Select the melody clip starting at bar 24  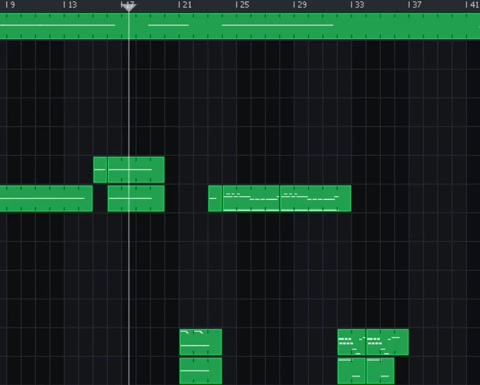(251, 199)
